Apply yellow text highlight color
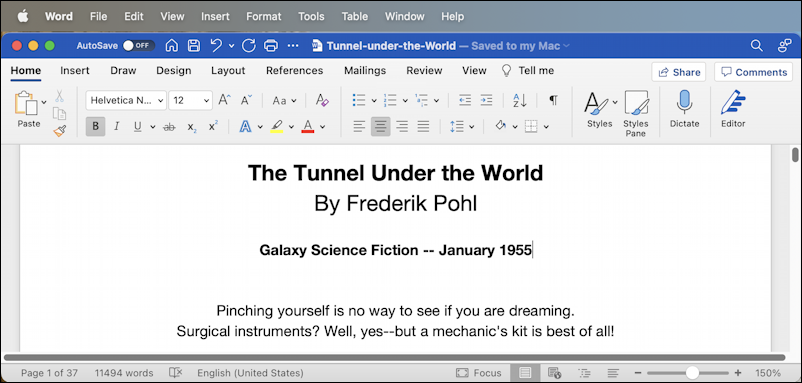This screenshot has width=802, height=383. (x=277, y=127)
